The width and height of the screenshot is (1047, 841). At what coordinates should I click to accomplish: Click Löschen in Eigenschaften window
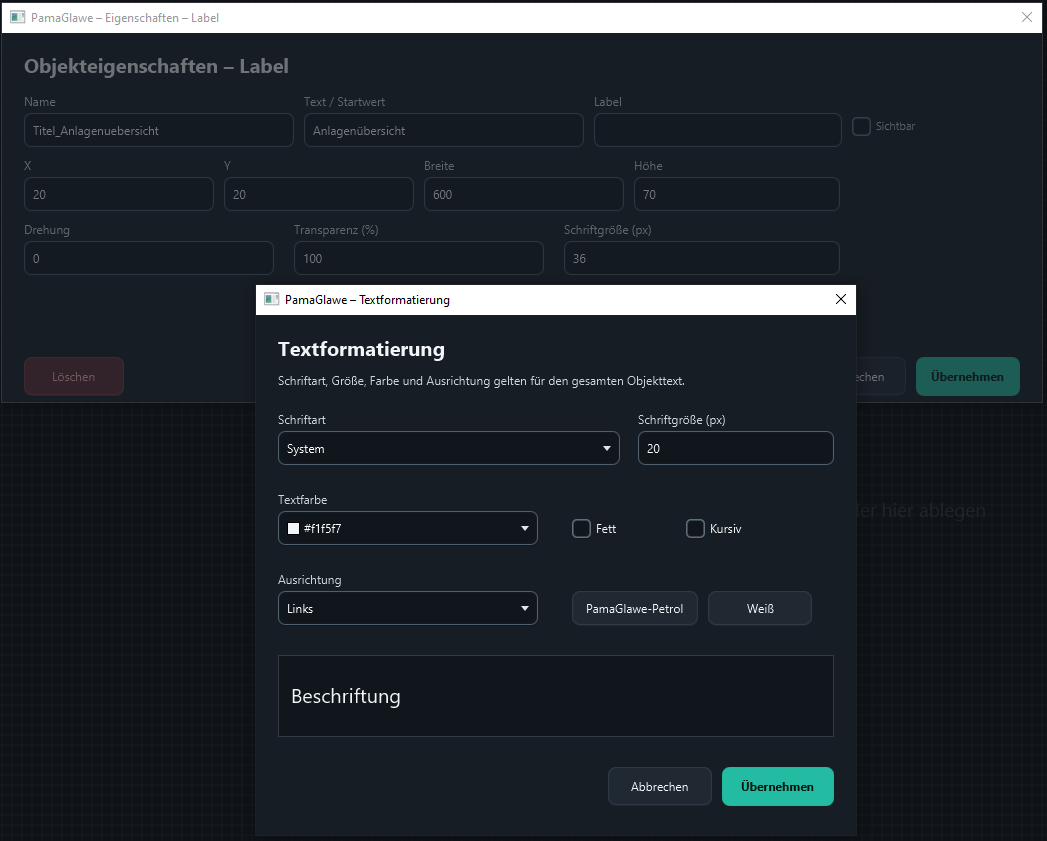(74, 377)
